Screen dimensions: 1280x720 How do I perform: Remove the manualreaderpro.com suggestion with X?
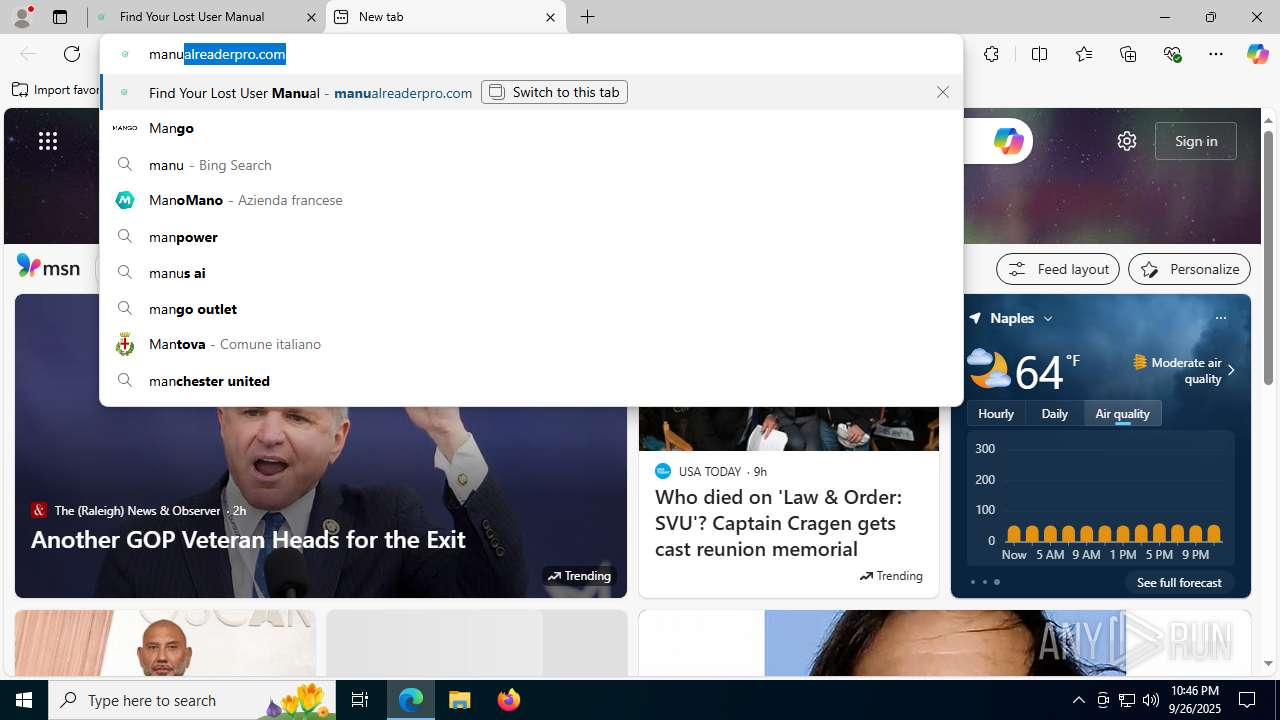pos(942,92)
